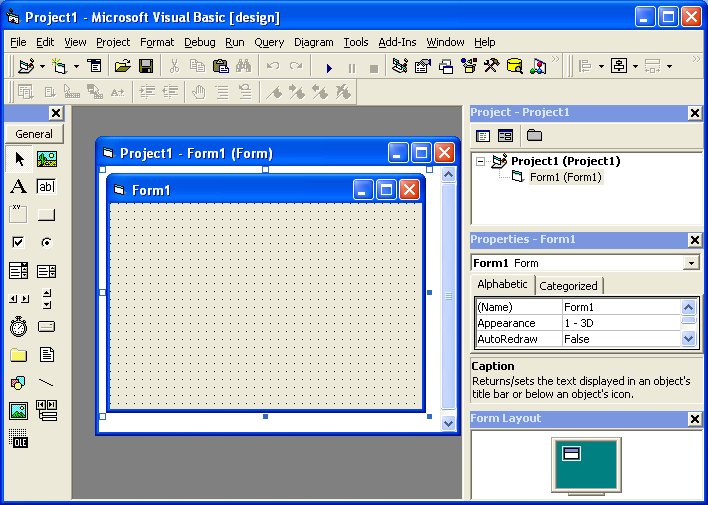The width and height of the screenshot is (708, 505).
Task: Open the File menu
Action: [18, 42]
